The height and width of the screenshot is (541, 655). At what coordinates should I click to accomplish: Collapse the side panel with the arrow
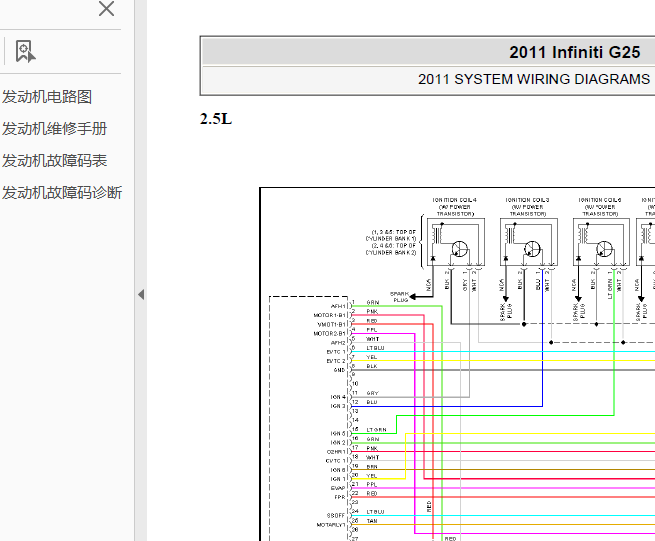tap(141, 295)
